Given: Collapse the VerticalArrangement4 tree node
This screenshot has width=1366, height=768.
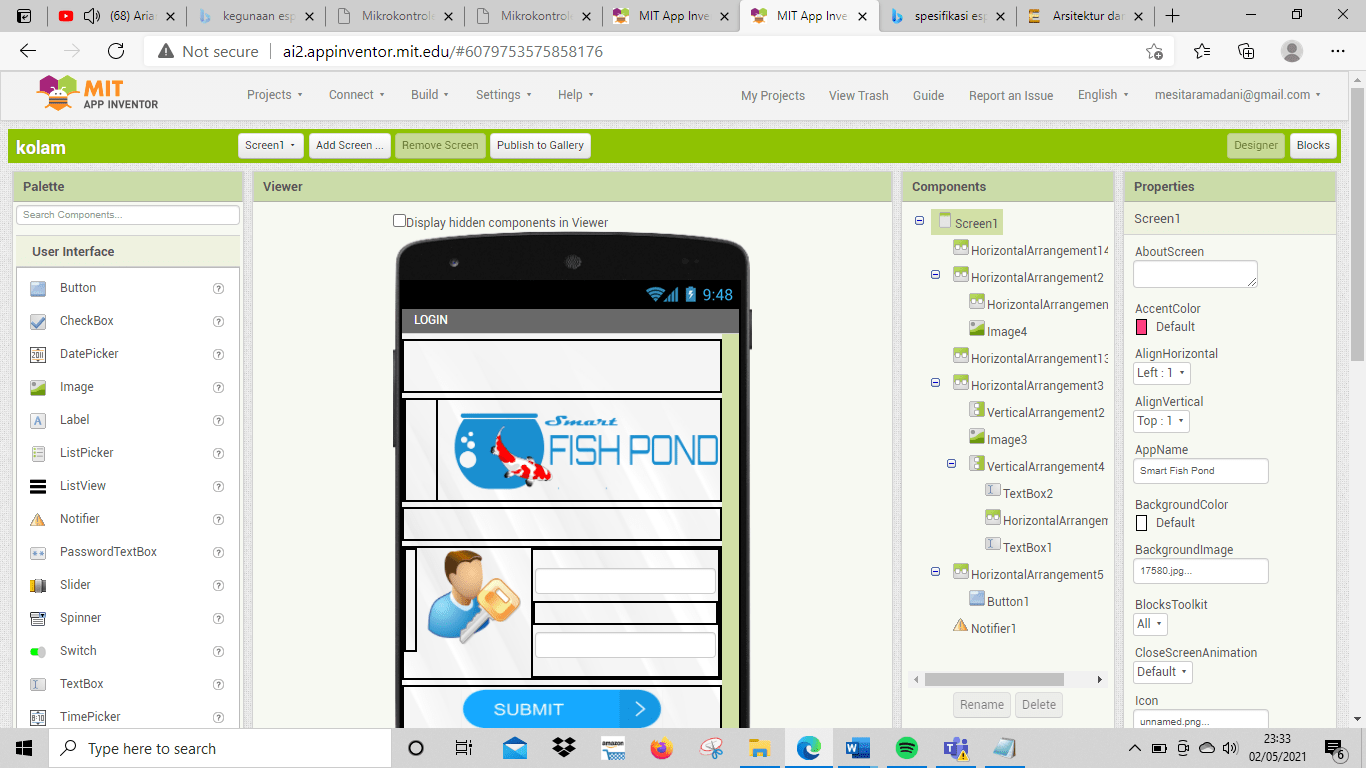Looking at the screenshot, I should pyautogui.click(x=952, y=463).
